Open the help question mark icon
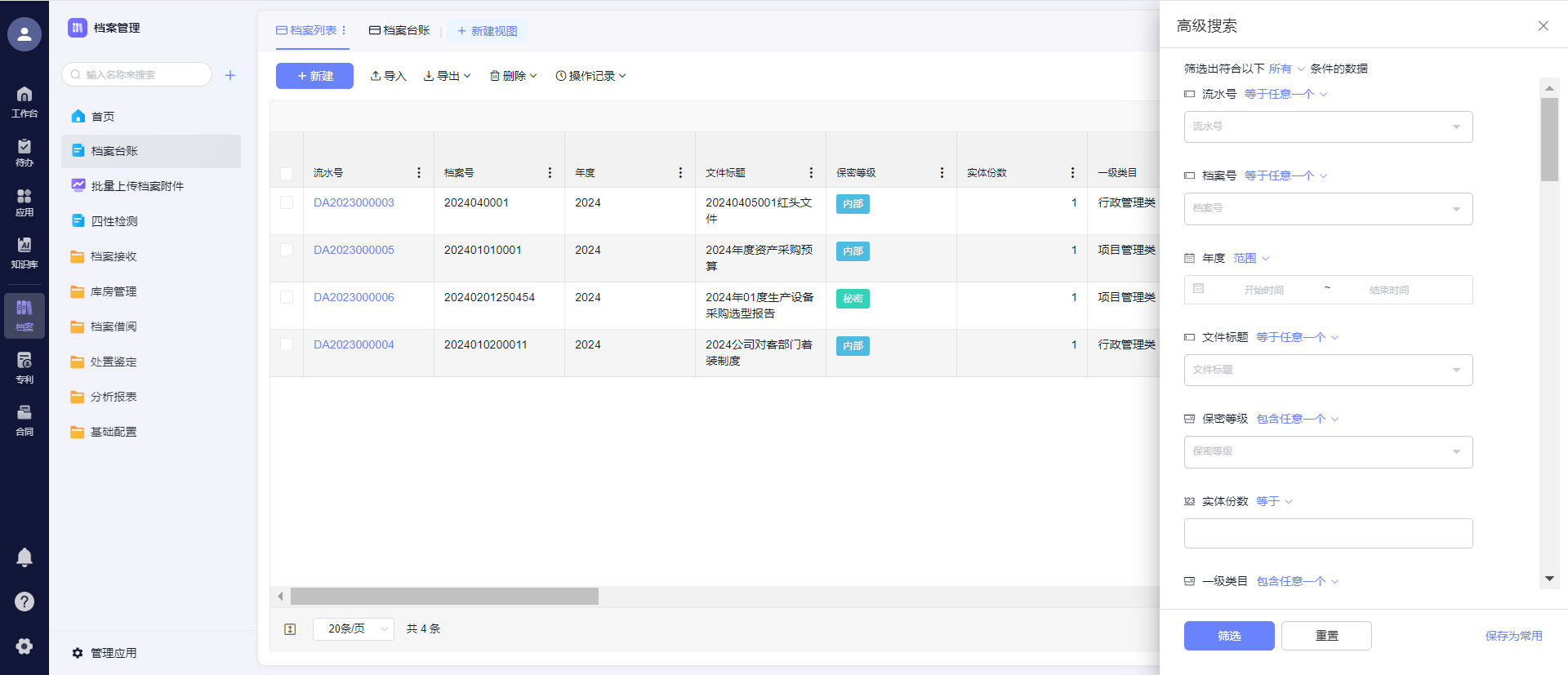 tap(24, 602)
